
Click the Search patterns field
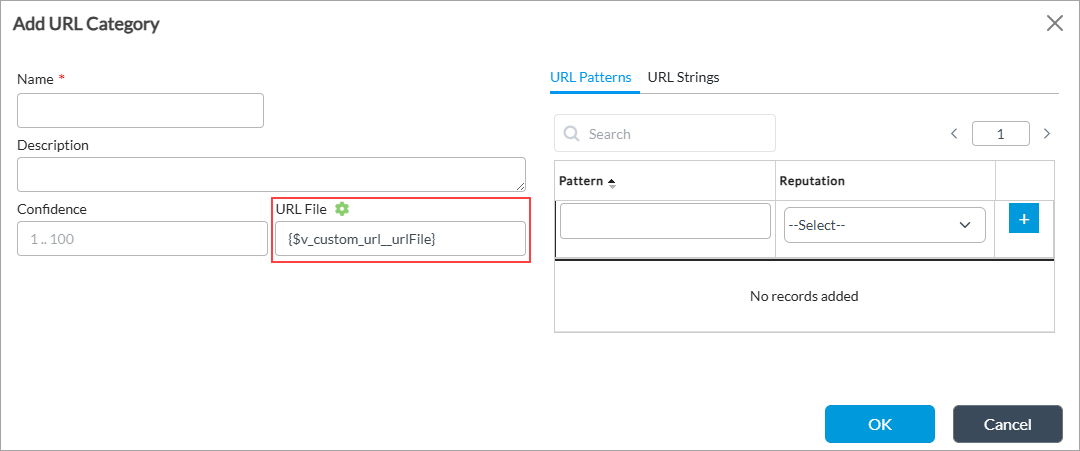[675, 133]
